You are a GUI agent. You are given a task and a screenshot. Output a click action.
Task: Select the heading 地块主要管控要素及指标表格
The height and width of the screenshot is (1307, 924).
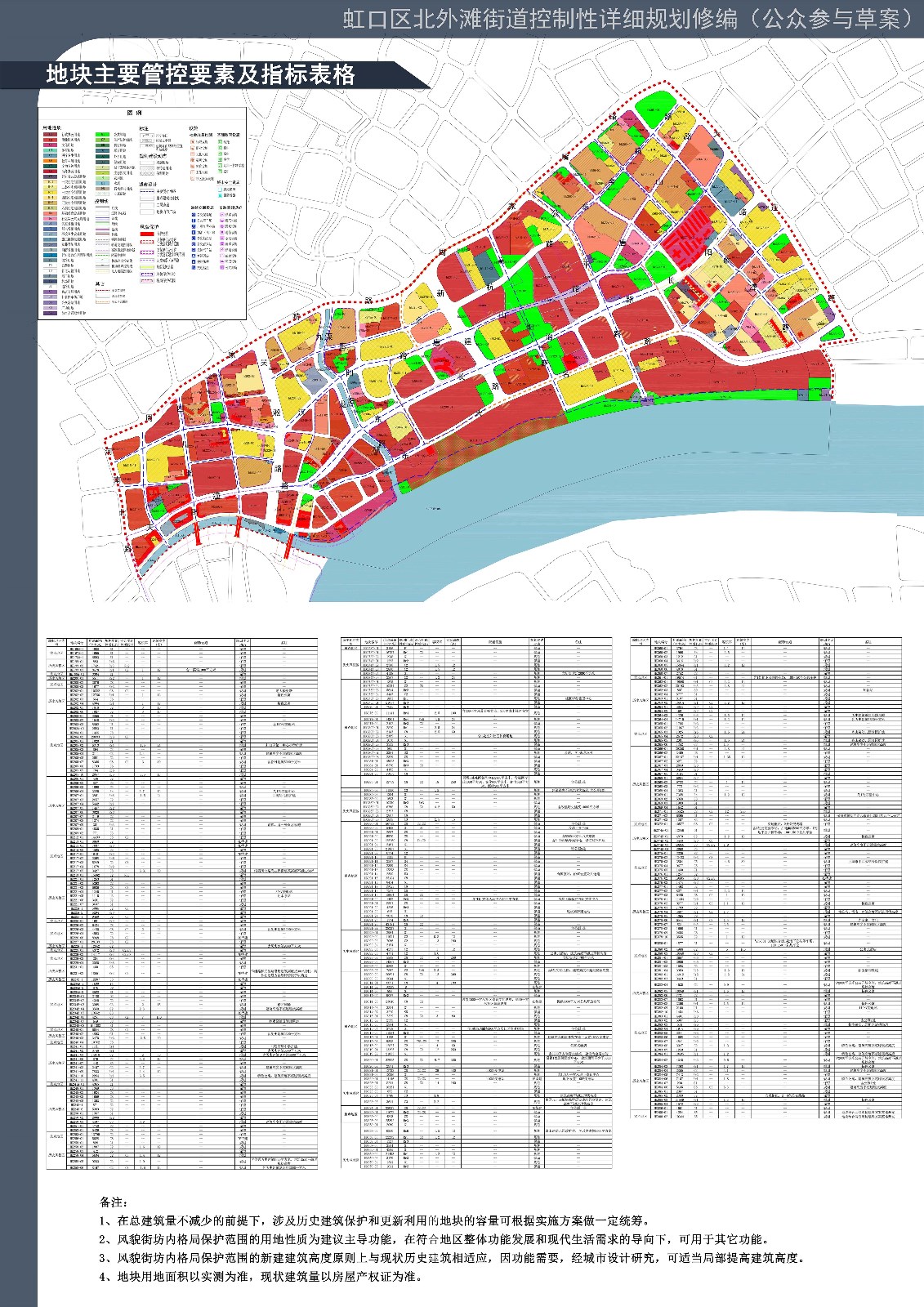pos(201,75)
